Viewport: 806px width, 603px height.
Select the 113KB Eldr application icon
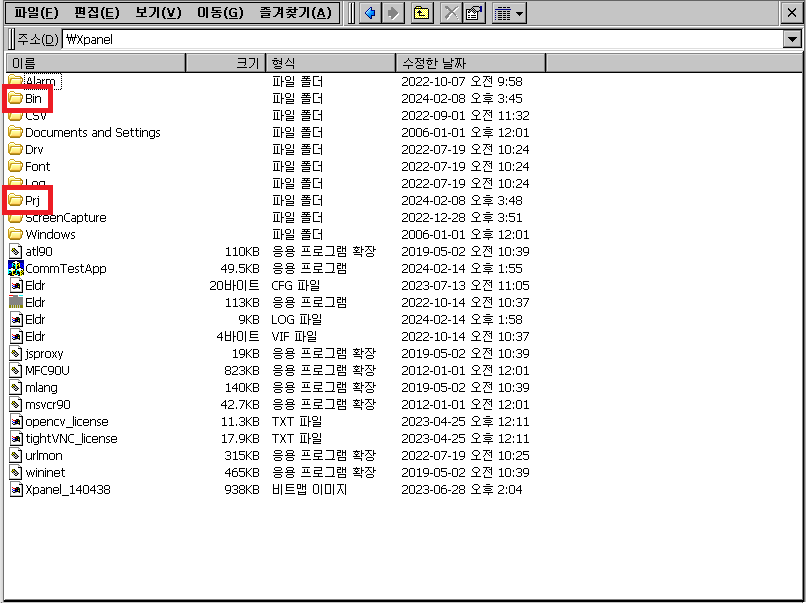pyautogui.click(x=16, y=302)
